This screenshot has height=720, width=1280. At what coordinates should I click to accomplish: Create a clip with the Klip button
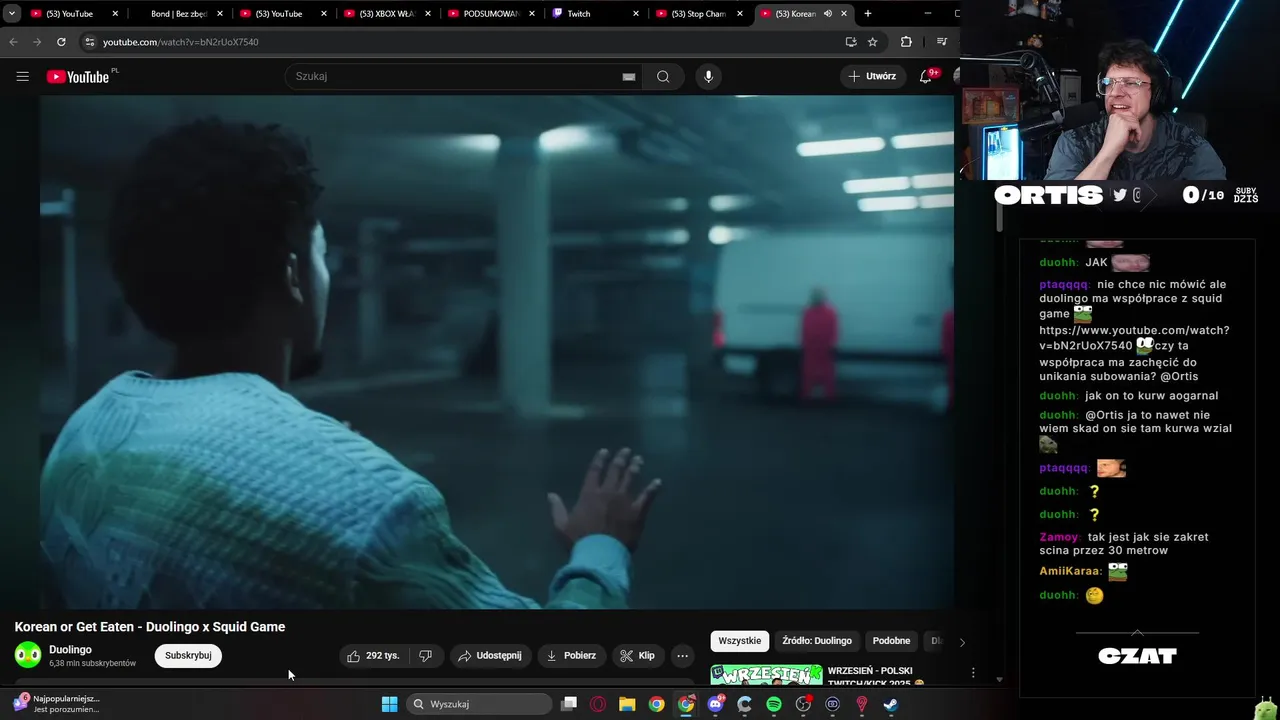coord(637,656)
